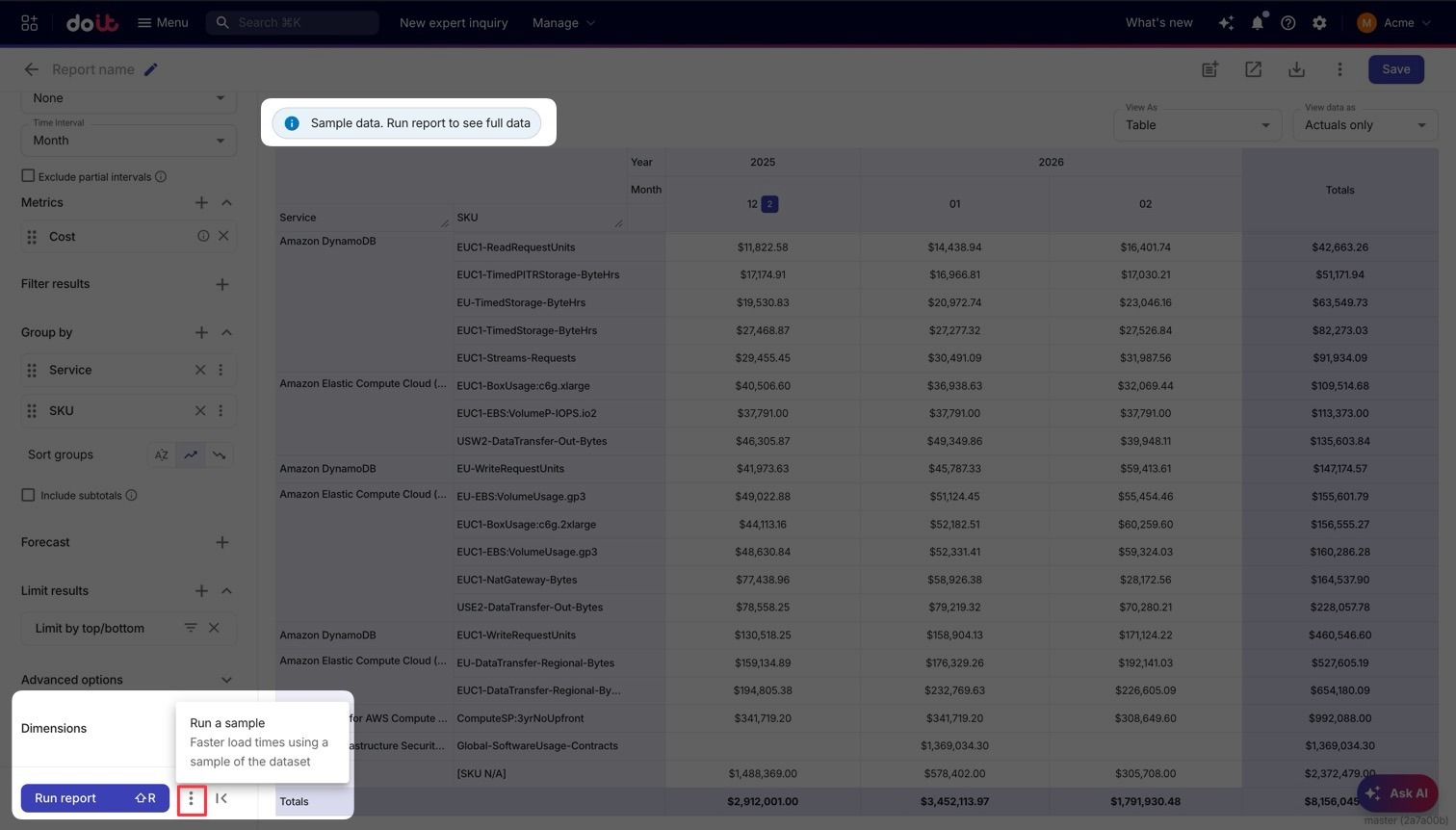This screenshot has width=1456, height=830.
Task: Open What's new
Action: pyautogui.click(x=1158, y=22)
